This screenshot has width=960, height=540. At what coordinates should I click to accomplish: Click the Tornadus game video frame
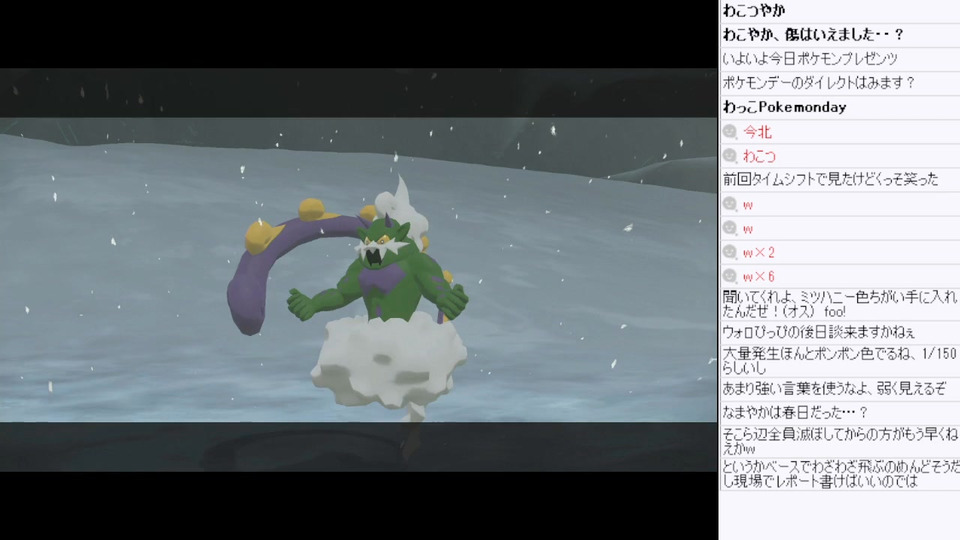pyautogui.click(x=358, y=269)
